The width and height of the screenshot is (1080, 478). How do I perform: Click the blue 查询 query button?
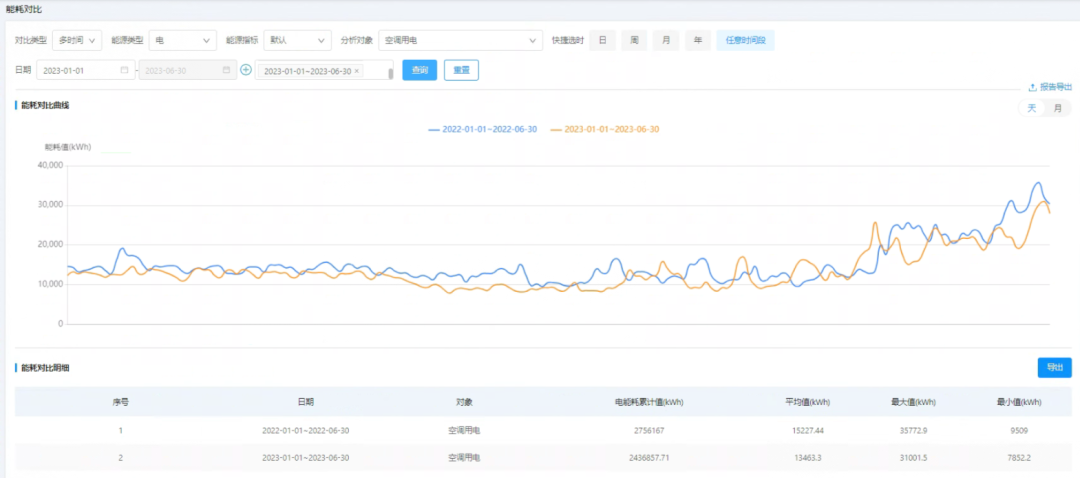point(419,71)
